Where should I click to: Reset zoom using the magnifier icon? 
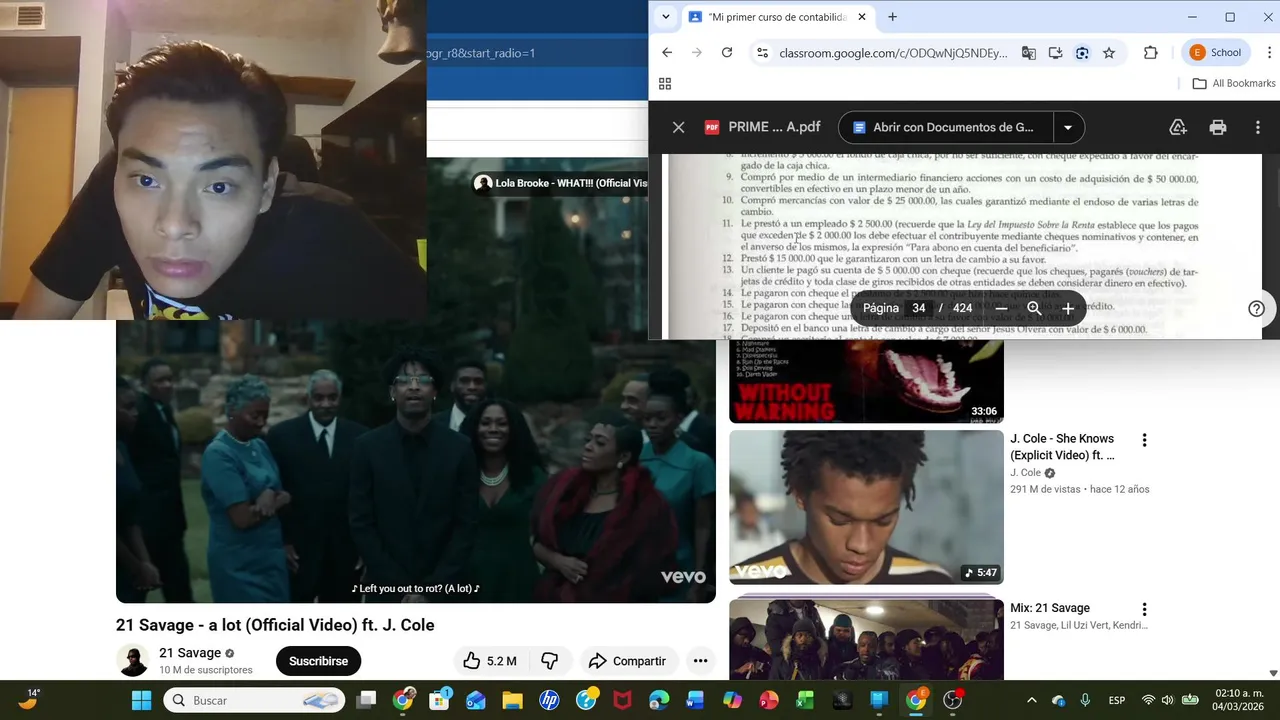click(x=1034, y=308)
